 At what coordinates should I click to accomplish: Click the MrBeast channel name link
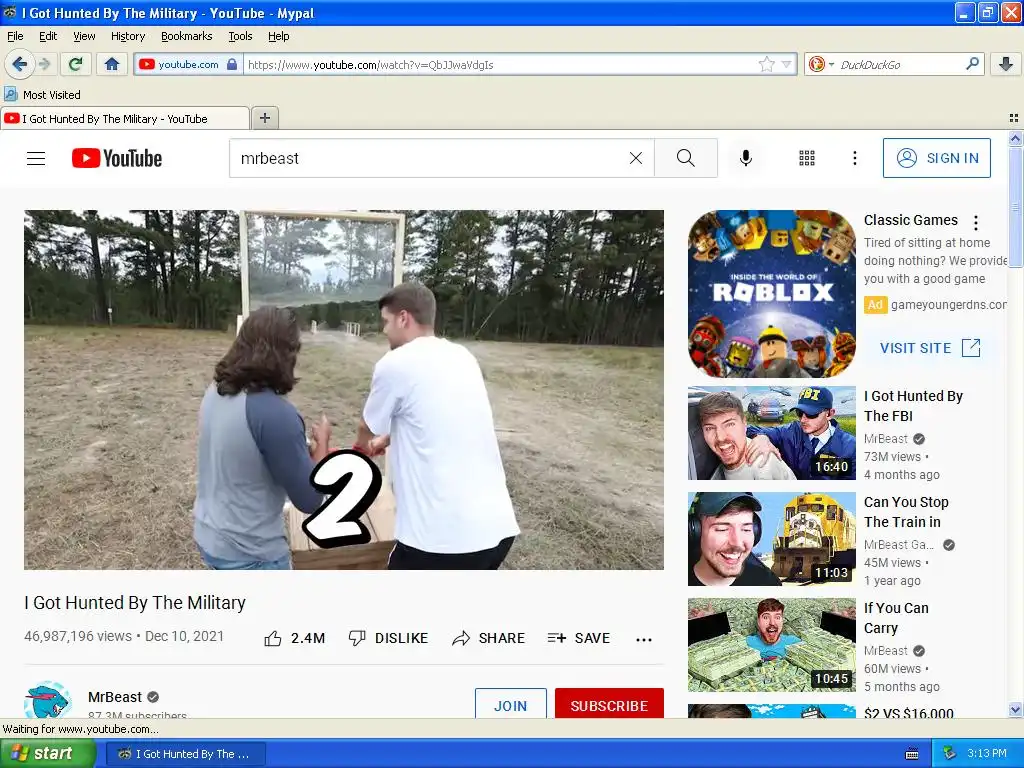click(115, 697)
